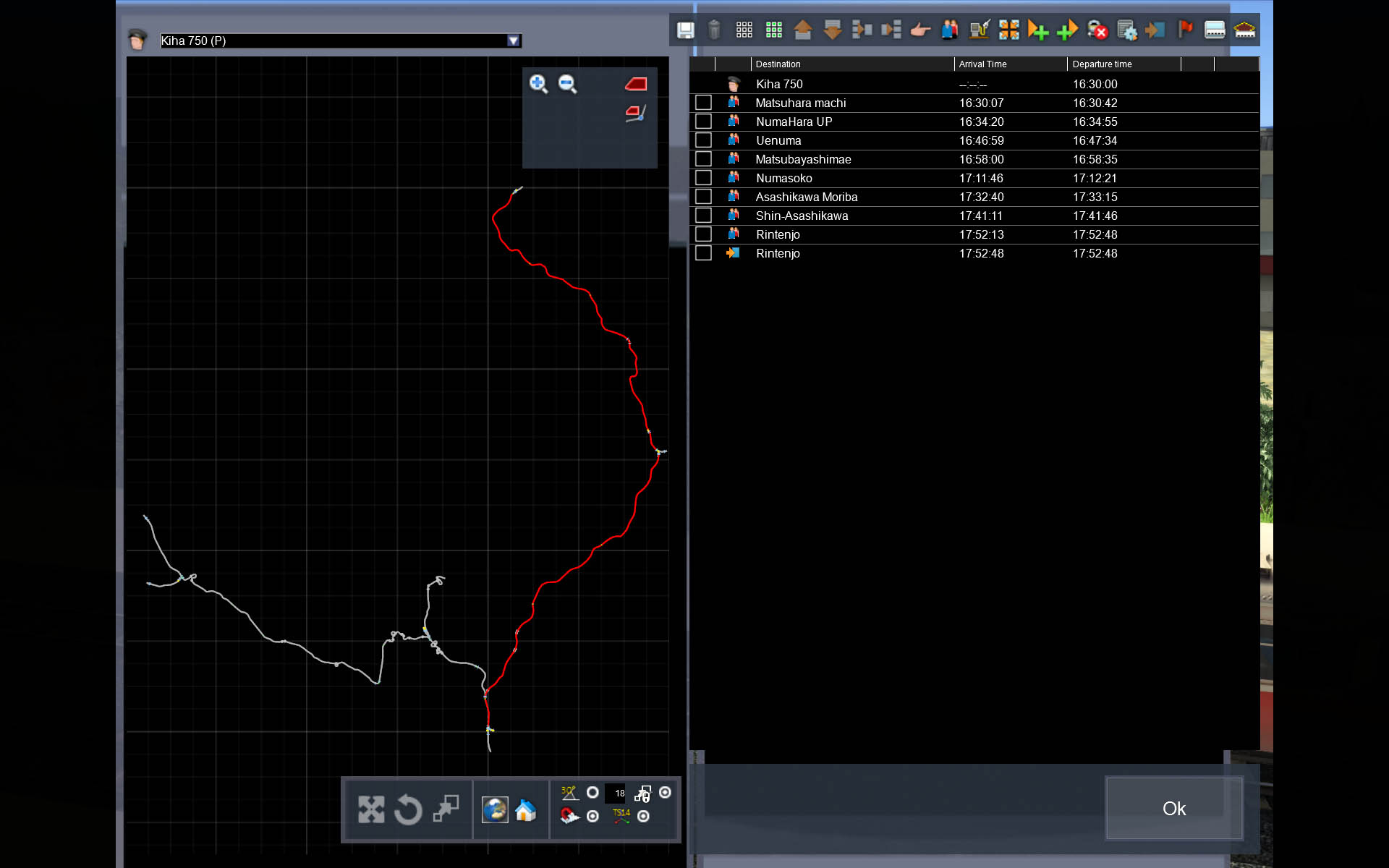Select the Uenuma timetable row
The height and width of the screenshot is (868, 1389).
tap(778, 140)
